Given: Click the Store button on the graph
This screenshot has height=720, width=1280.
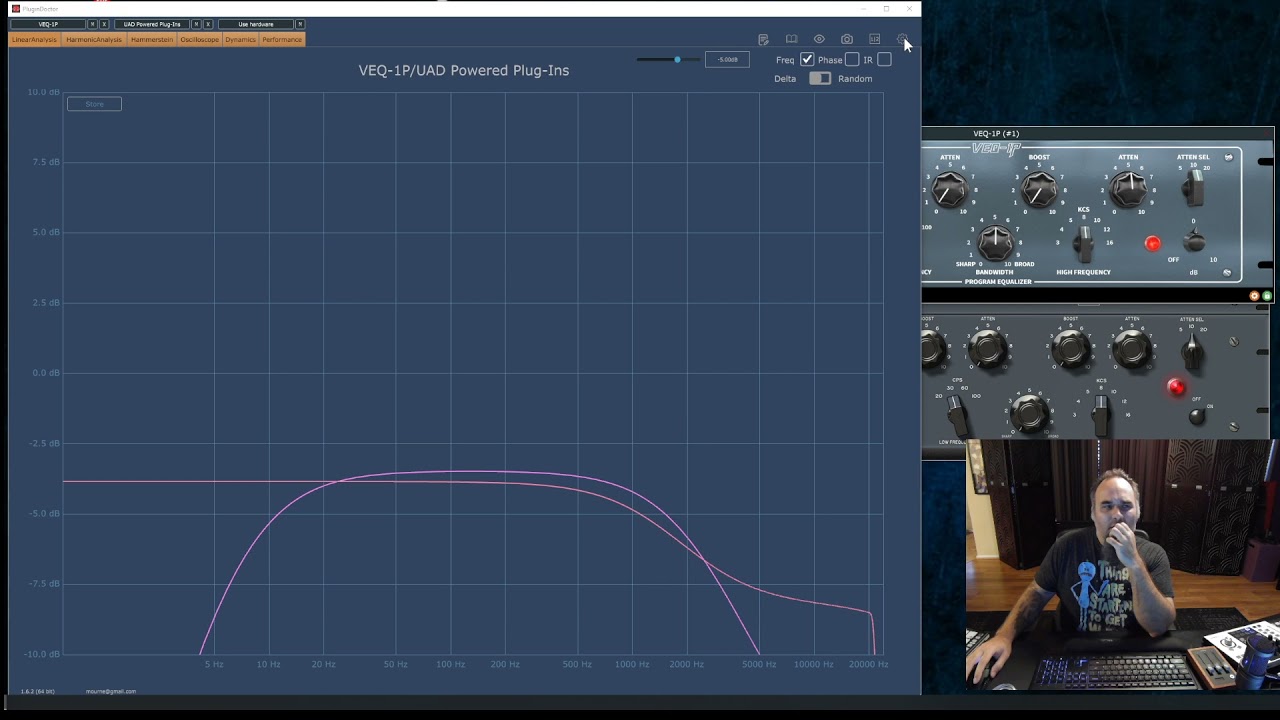Looking at the screenshot, I should pos(94,104).
